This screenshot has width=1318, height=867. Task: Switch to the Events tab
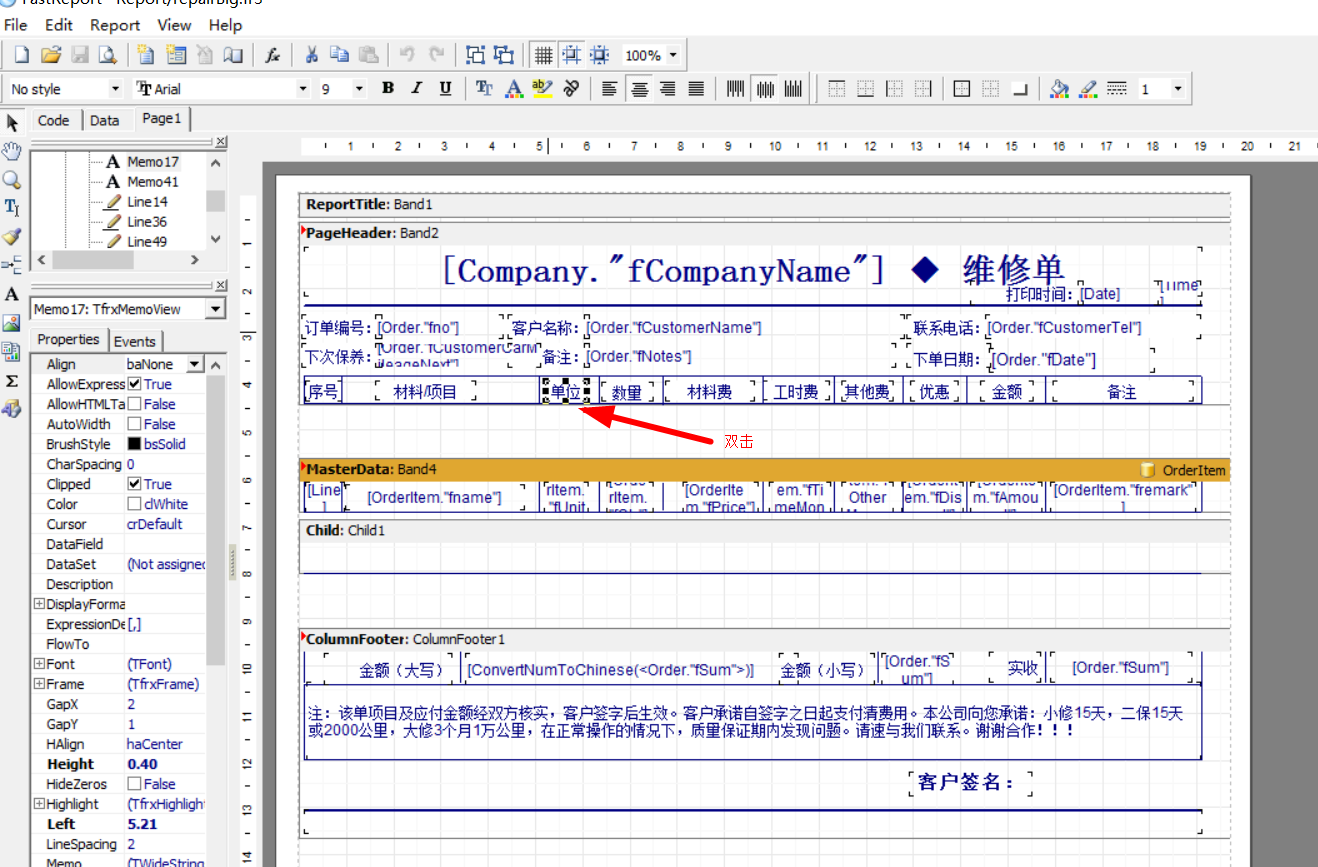tap(135, 341)
